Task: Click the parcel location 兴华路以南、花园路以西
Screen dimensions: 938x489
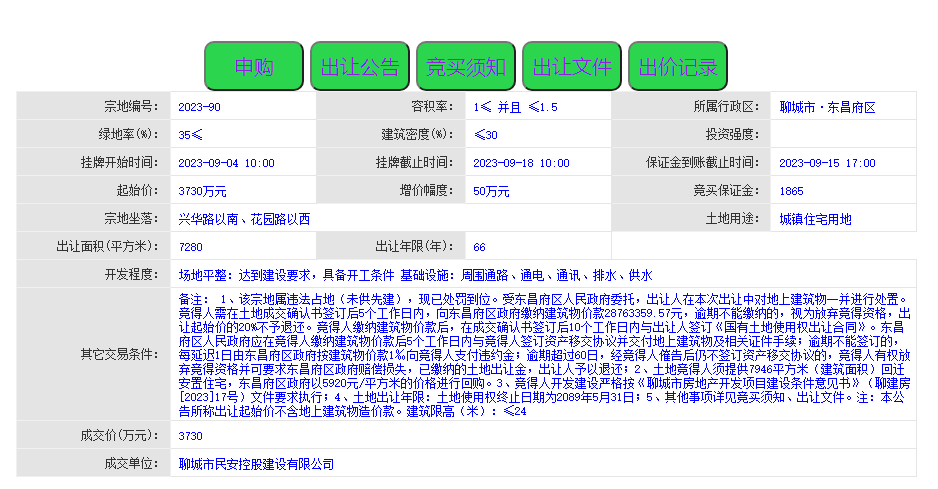Action: [x=244, y=219]
